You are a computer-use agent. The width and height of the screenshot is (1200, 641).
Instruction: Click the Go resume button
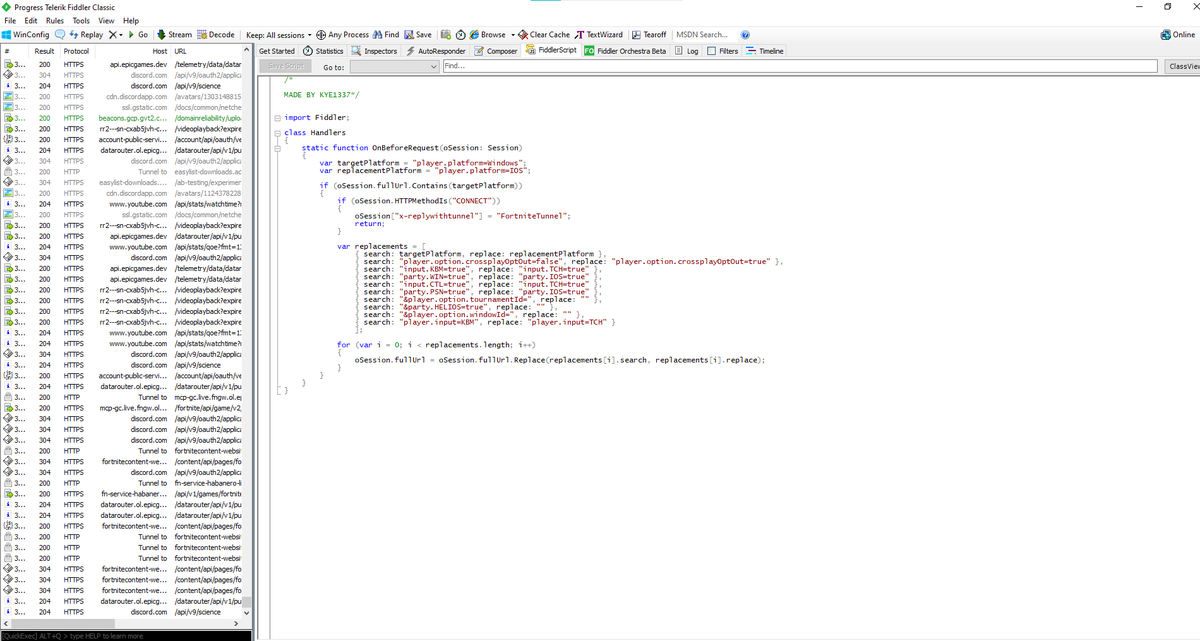click(x=136, y=35)
